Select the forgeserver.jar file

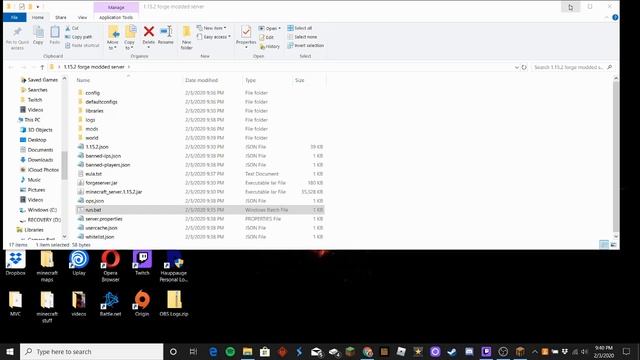tap(101, 182)
